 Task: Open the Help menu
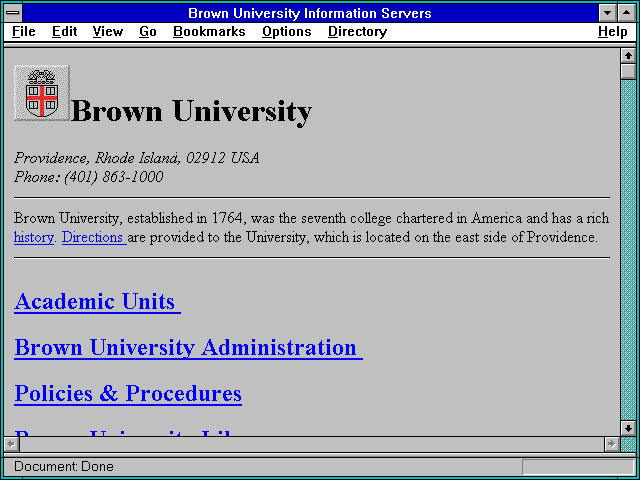click(613, 32)
